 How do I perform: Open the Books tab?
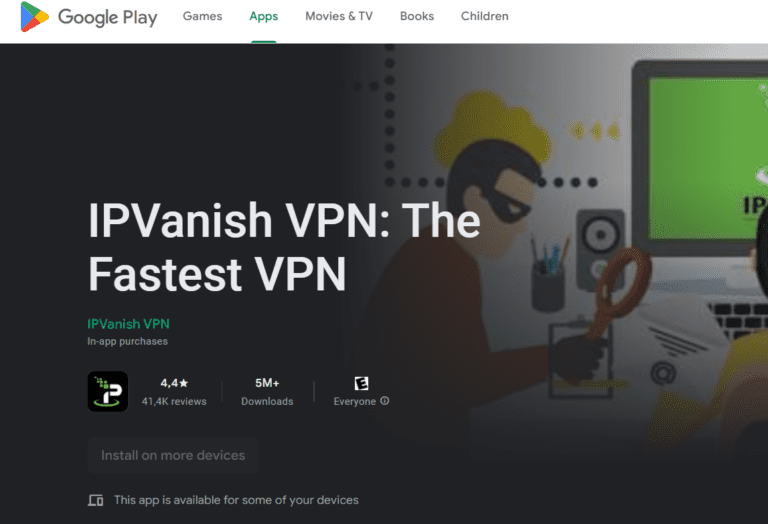pyautogui.click(x=417, y=16)
